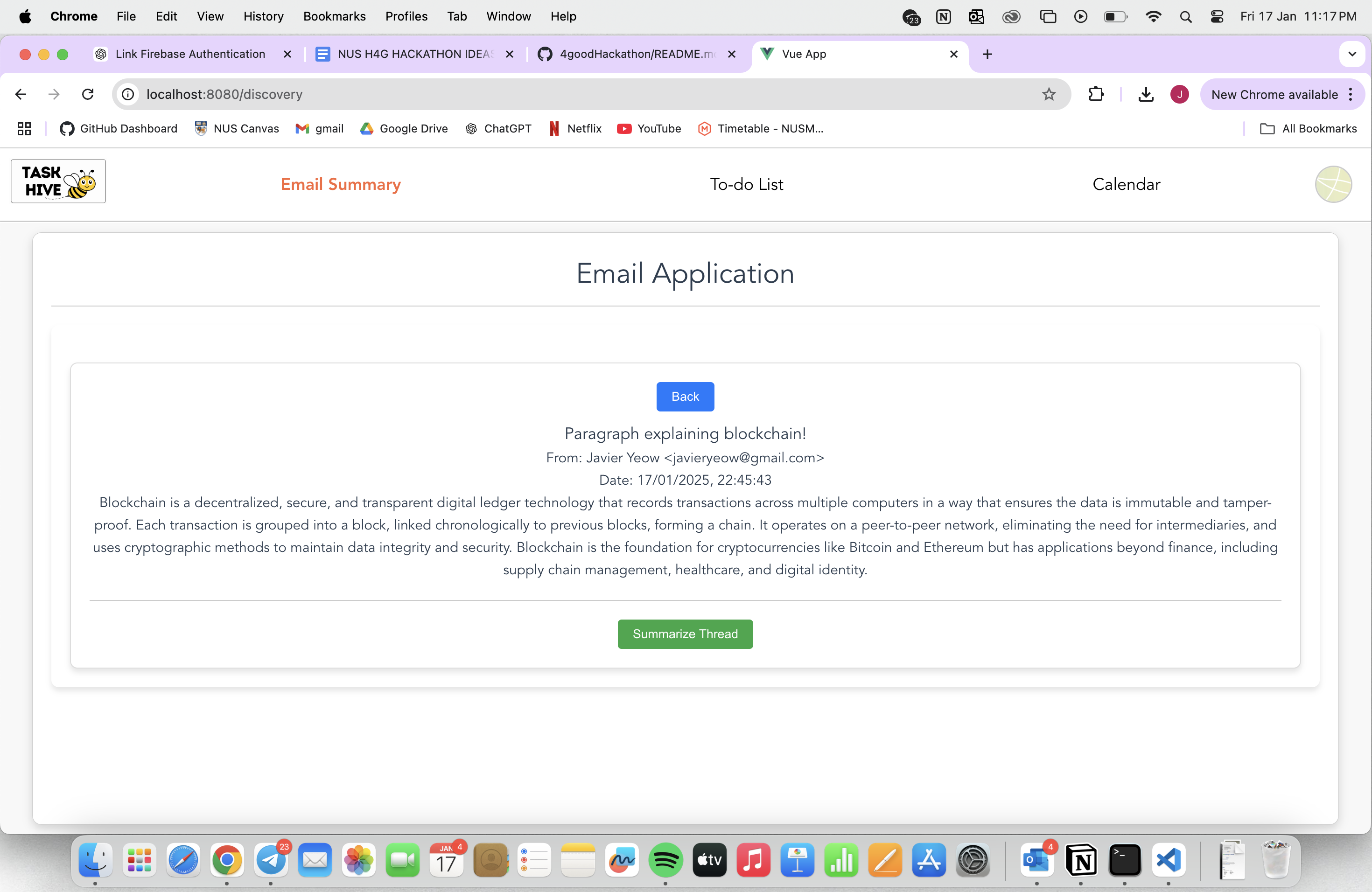Open the Calendar navigation tab
1372x892 pixels.
1126,184
